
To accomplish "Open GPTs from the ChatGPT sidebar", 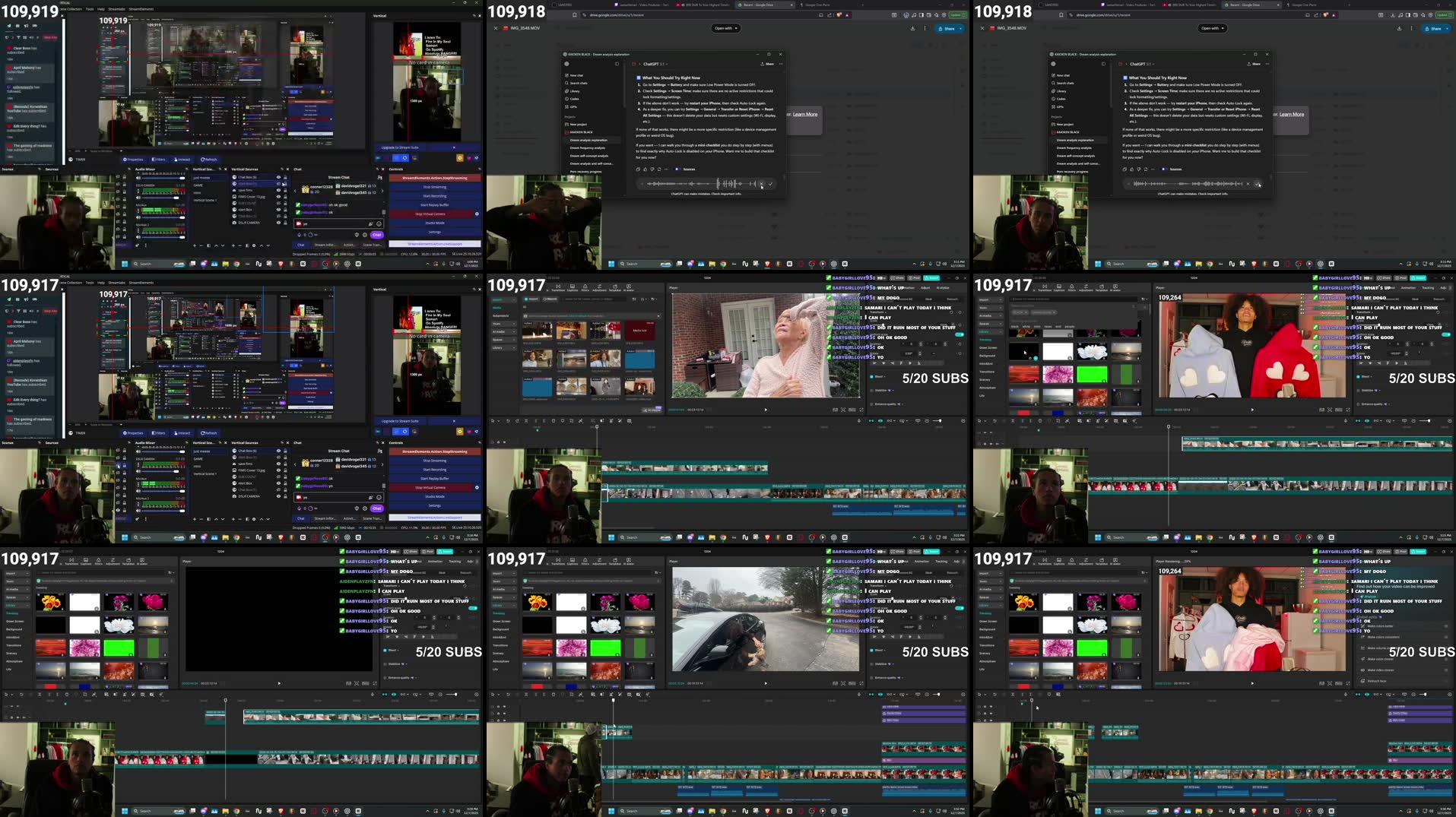I will click(x=573, y=106).
